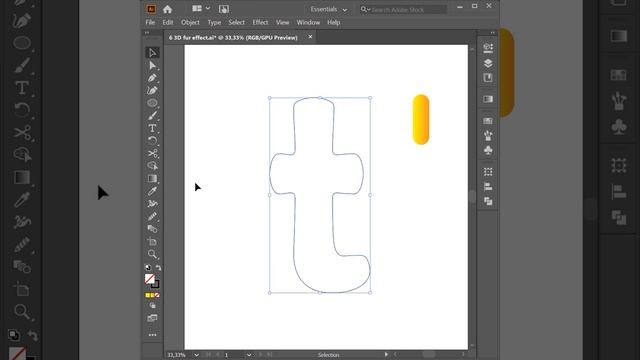
Task: Open the Draw mode options
Action: click(152, 305)
